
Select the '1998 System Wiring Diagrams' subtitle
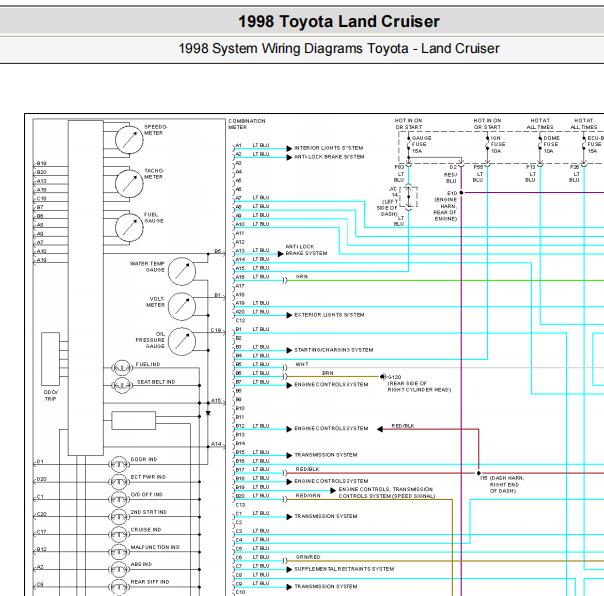[x=339, y=49]
